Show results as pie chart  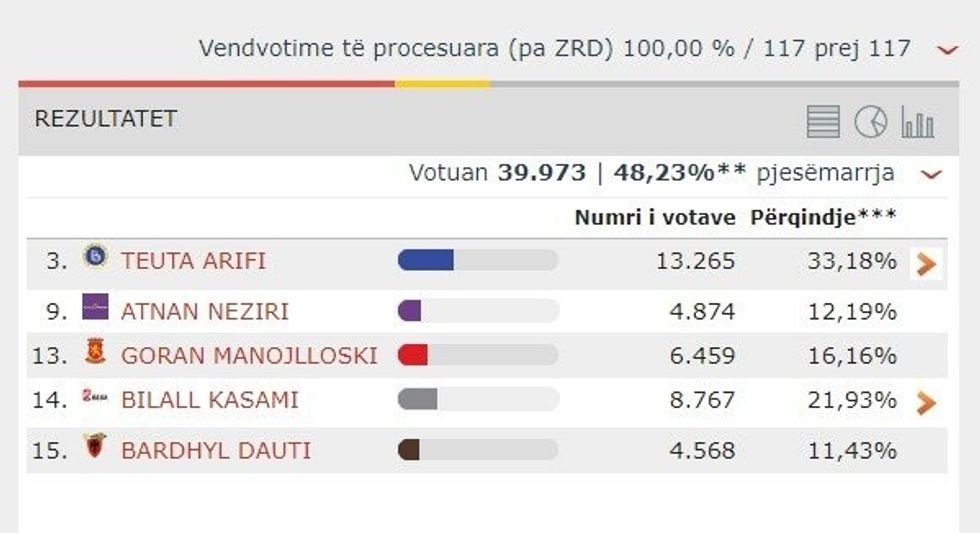point(870,122)
